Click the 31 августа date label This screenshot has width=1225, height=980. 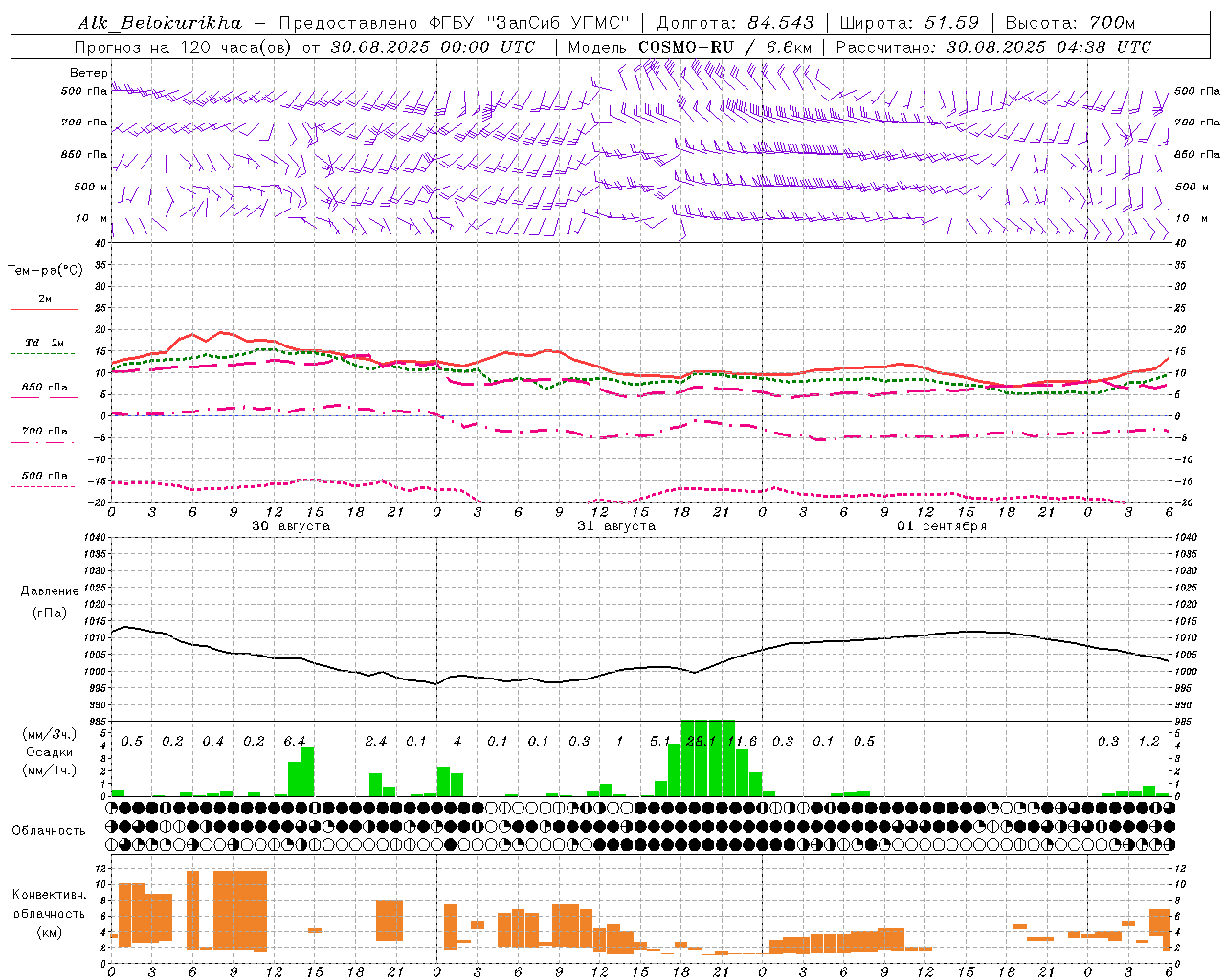pos(616,526)
